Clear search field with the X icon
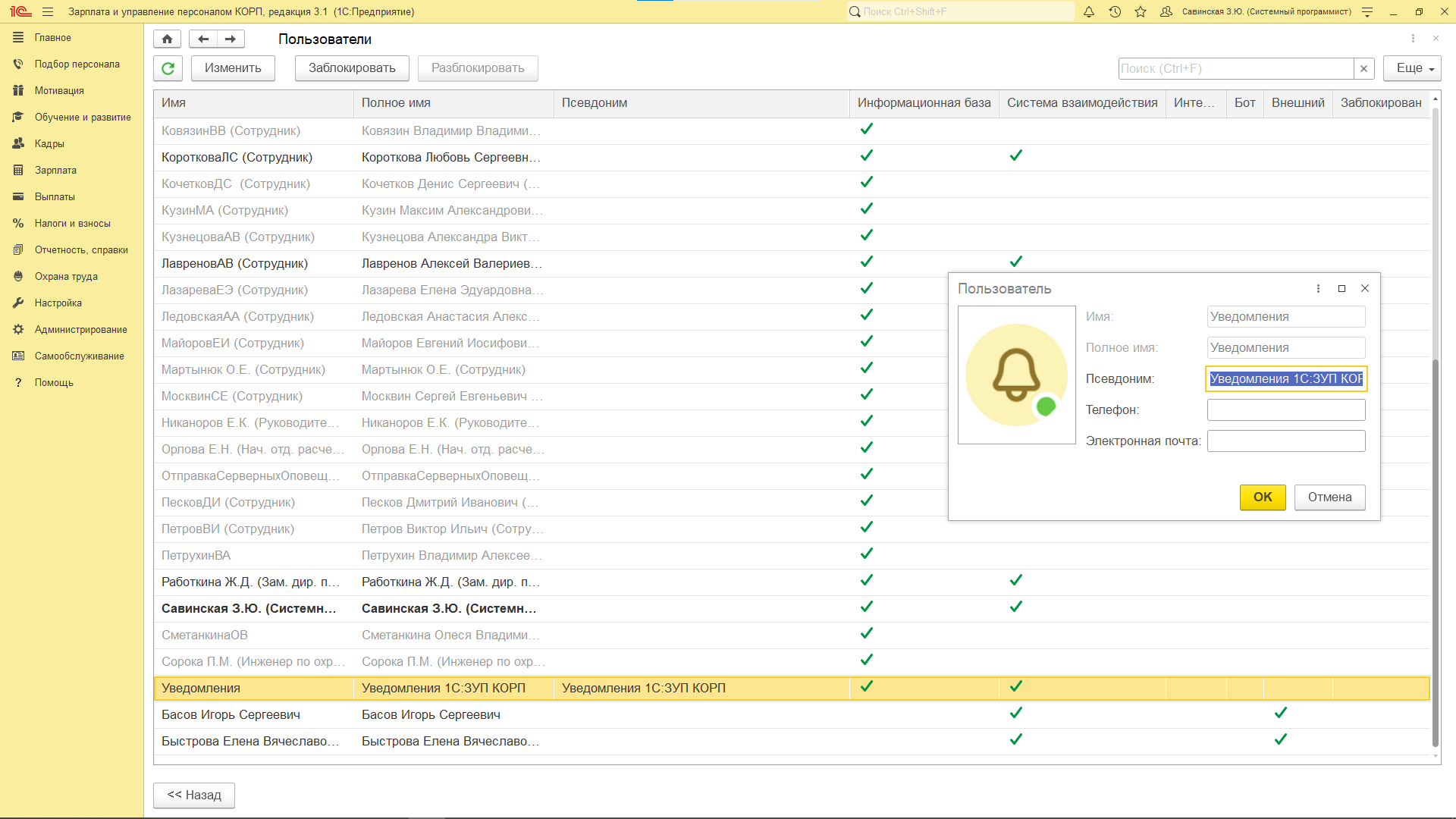The height and width of the screenshot is (819, 1456). (x=1363, y=68)
